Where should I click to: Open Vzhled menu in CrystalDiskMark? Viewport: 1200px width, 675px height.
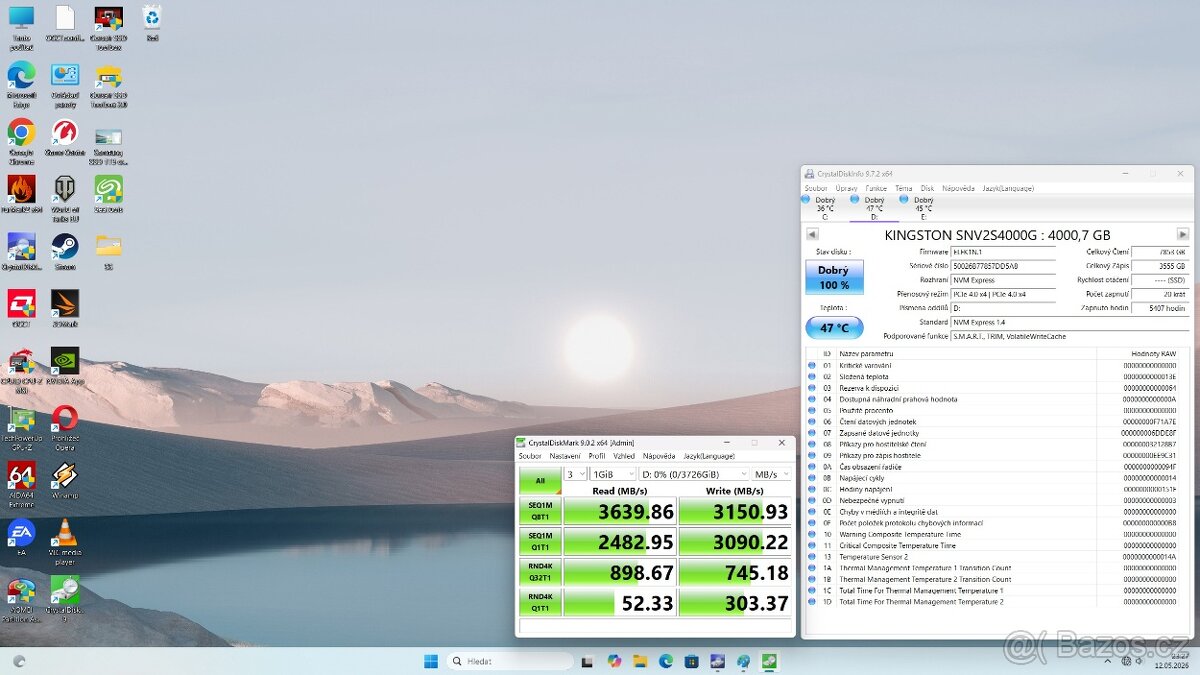[624, 456]
